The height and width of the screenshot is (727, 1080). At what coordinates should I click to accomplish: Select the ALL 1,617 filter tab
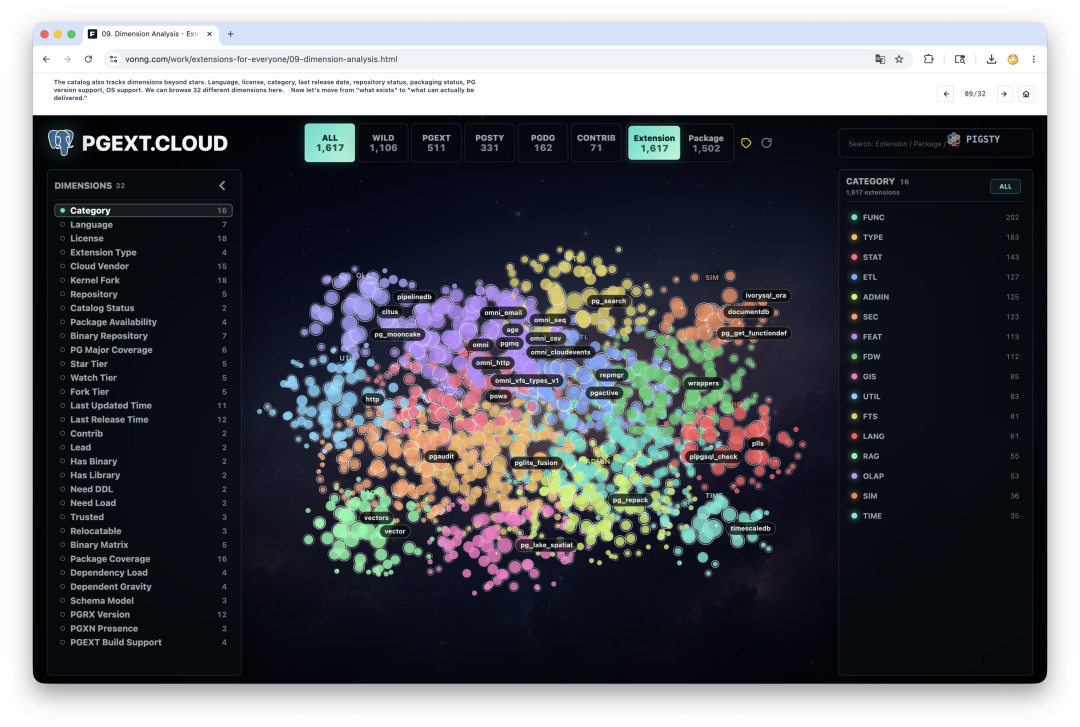click(330, 143)
